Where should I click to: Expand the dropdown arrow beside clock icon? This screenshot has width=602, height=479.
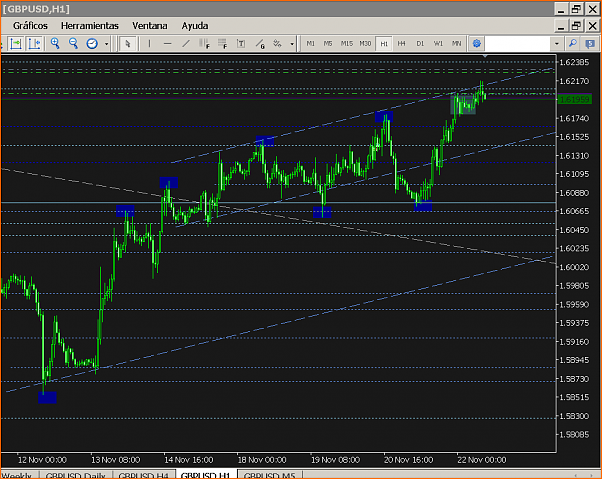point(106,44)
